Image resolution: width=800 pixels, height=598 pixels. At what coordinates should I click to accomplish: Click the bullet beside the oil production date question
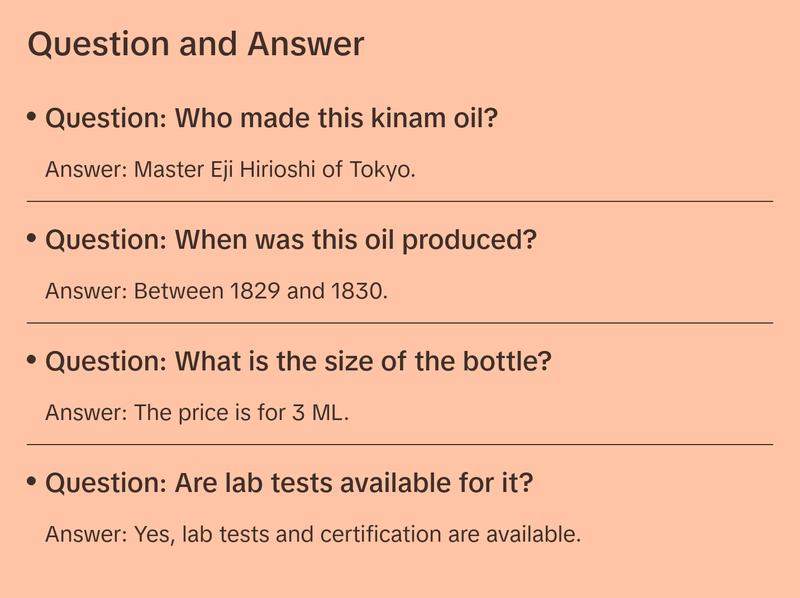[32, 240]
